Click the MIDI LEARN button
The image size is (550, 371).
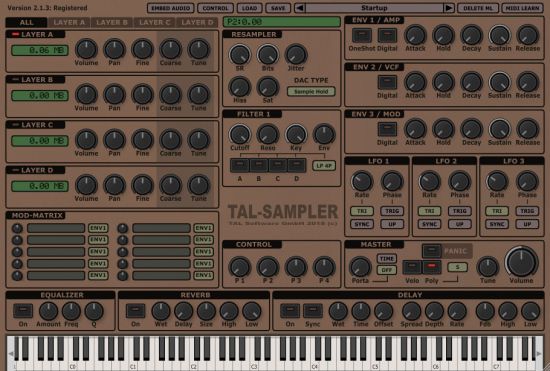pos(523,8)
